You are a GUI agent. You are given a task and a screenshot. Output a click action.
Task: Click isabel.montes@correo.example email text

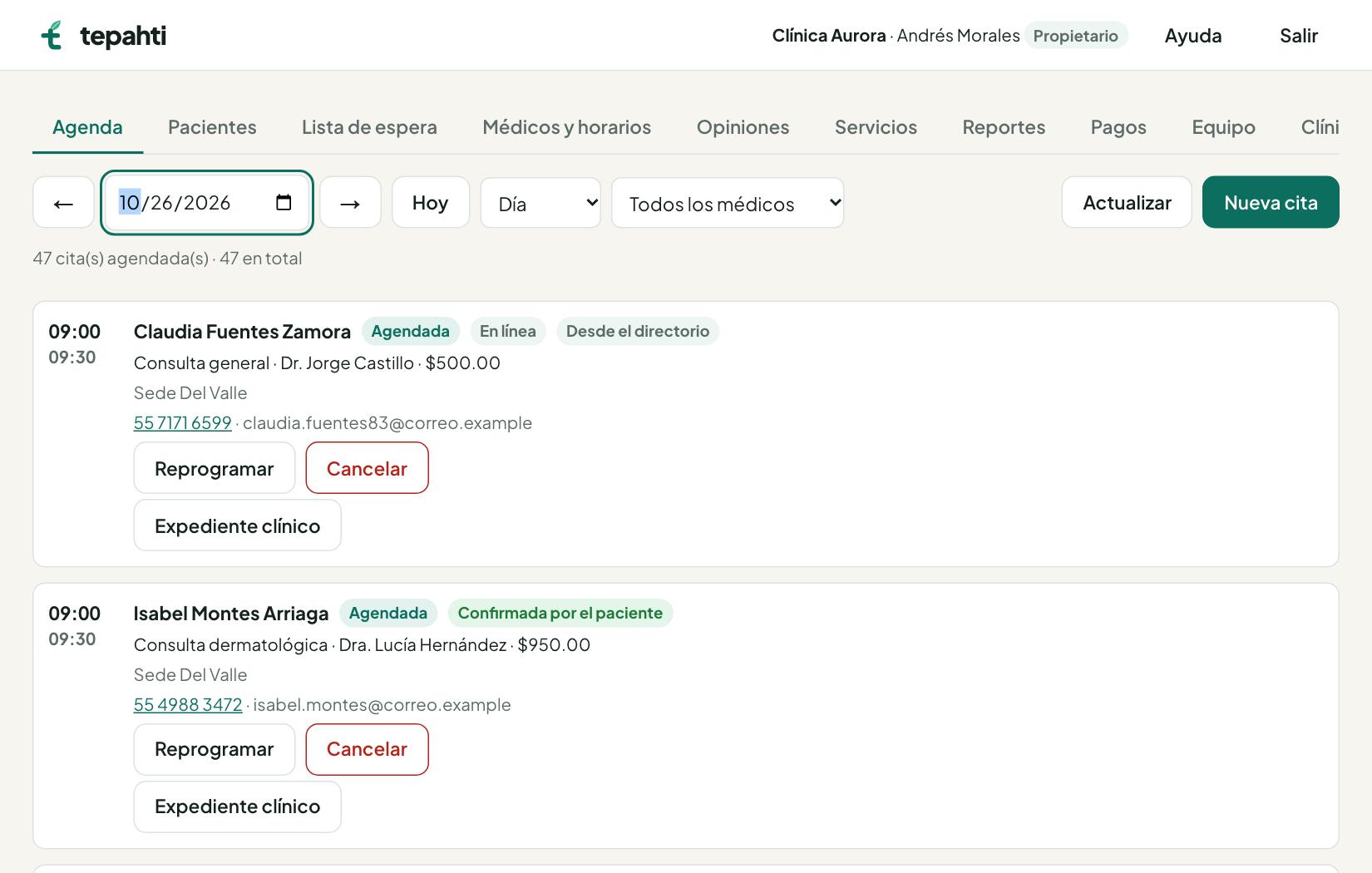coord(382,704)
